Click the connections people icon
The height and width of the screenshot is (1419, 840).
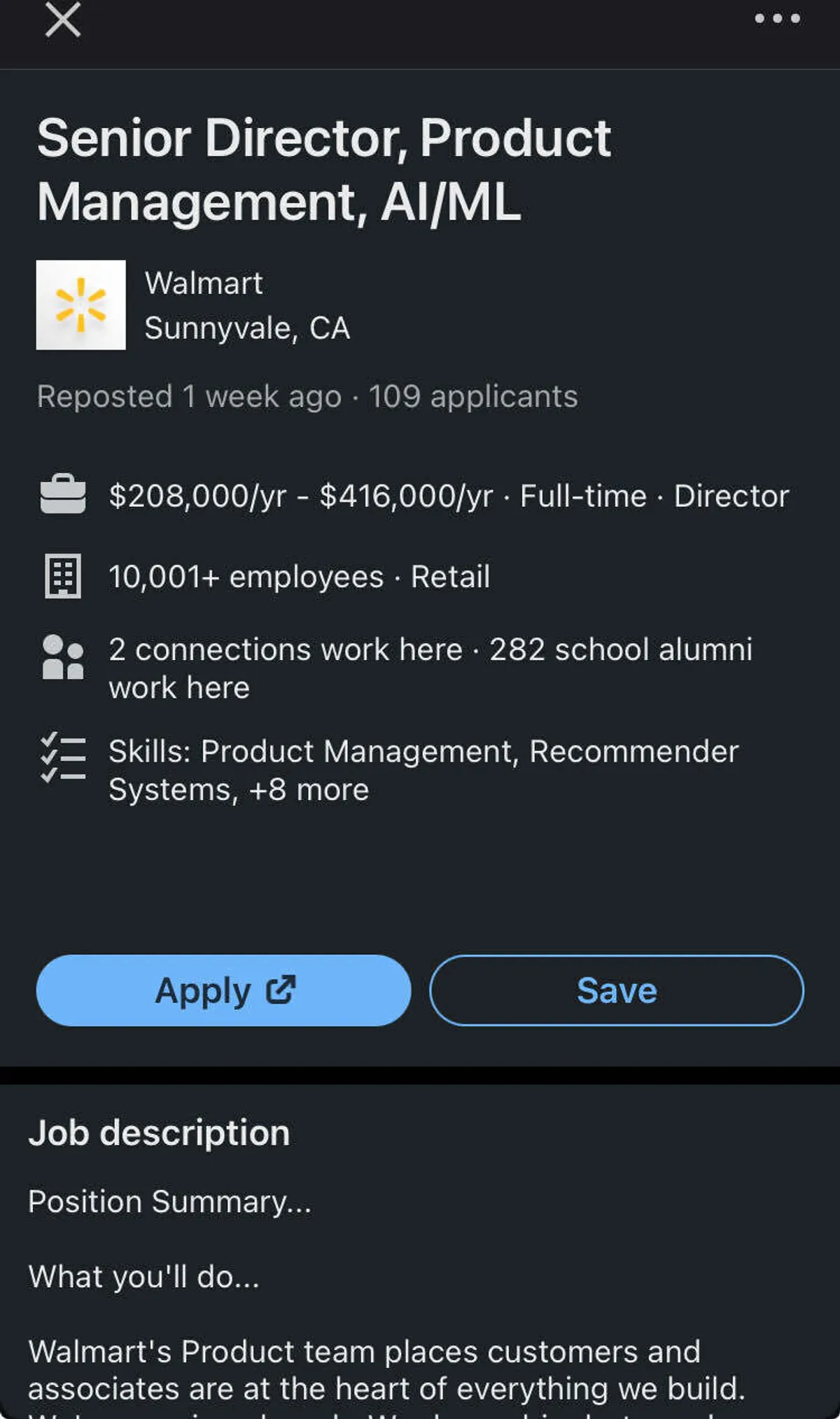coord(63,657)
